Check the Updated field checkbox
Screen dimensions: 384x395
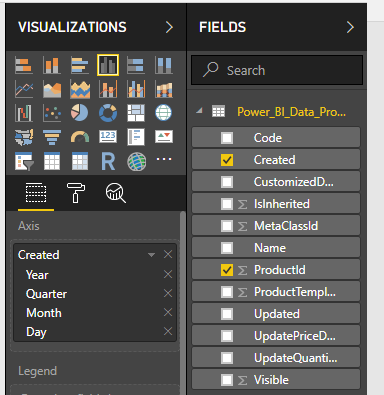(x=227, y=314)
